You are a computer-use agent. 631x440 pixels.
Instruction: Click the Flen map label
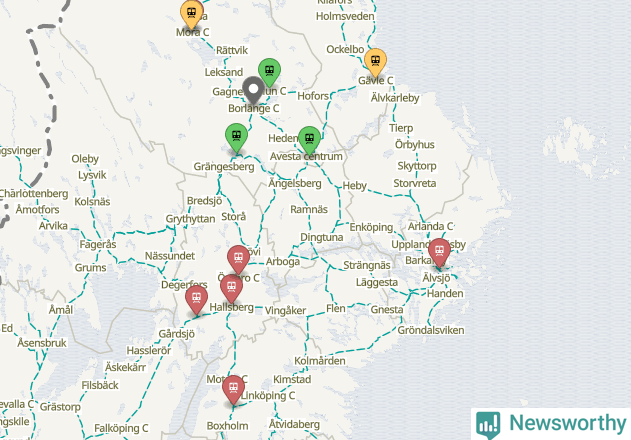click(x=336, y=309)
